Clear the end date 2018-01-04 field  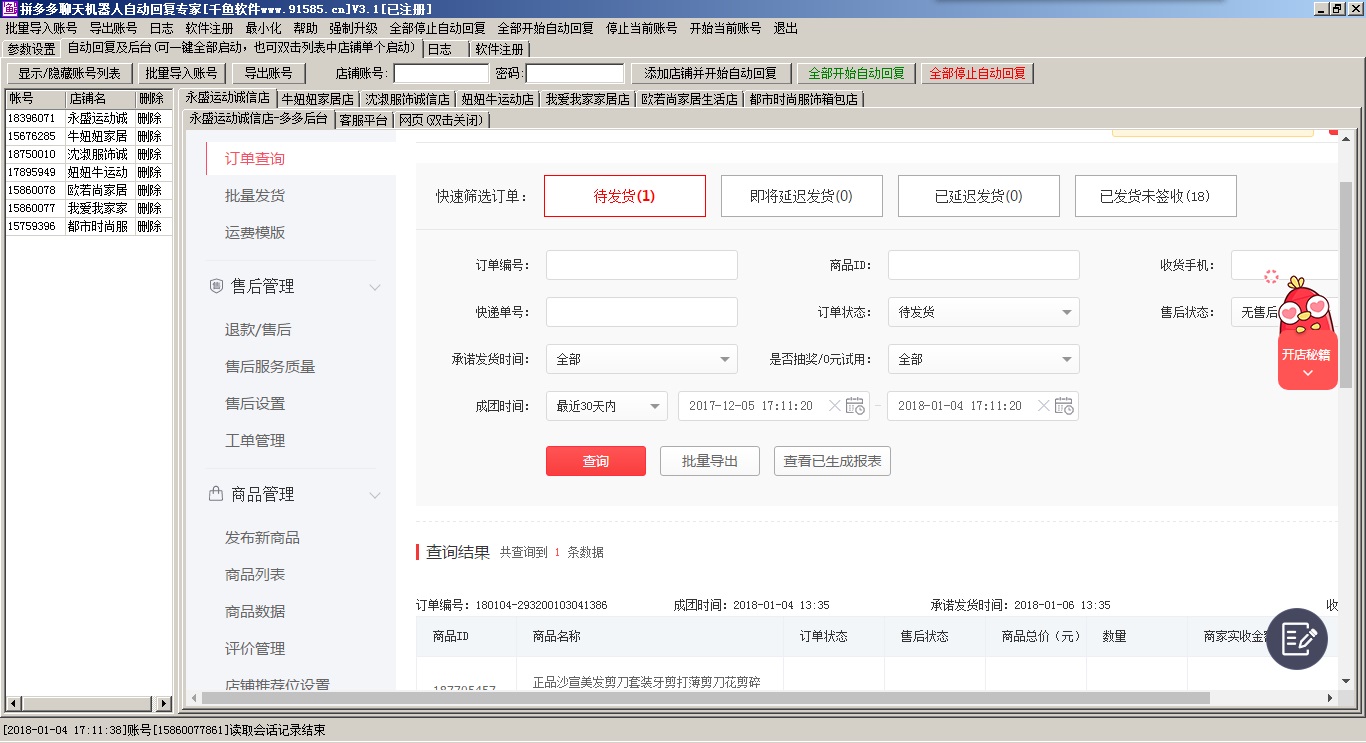1044,406
